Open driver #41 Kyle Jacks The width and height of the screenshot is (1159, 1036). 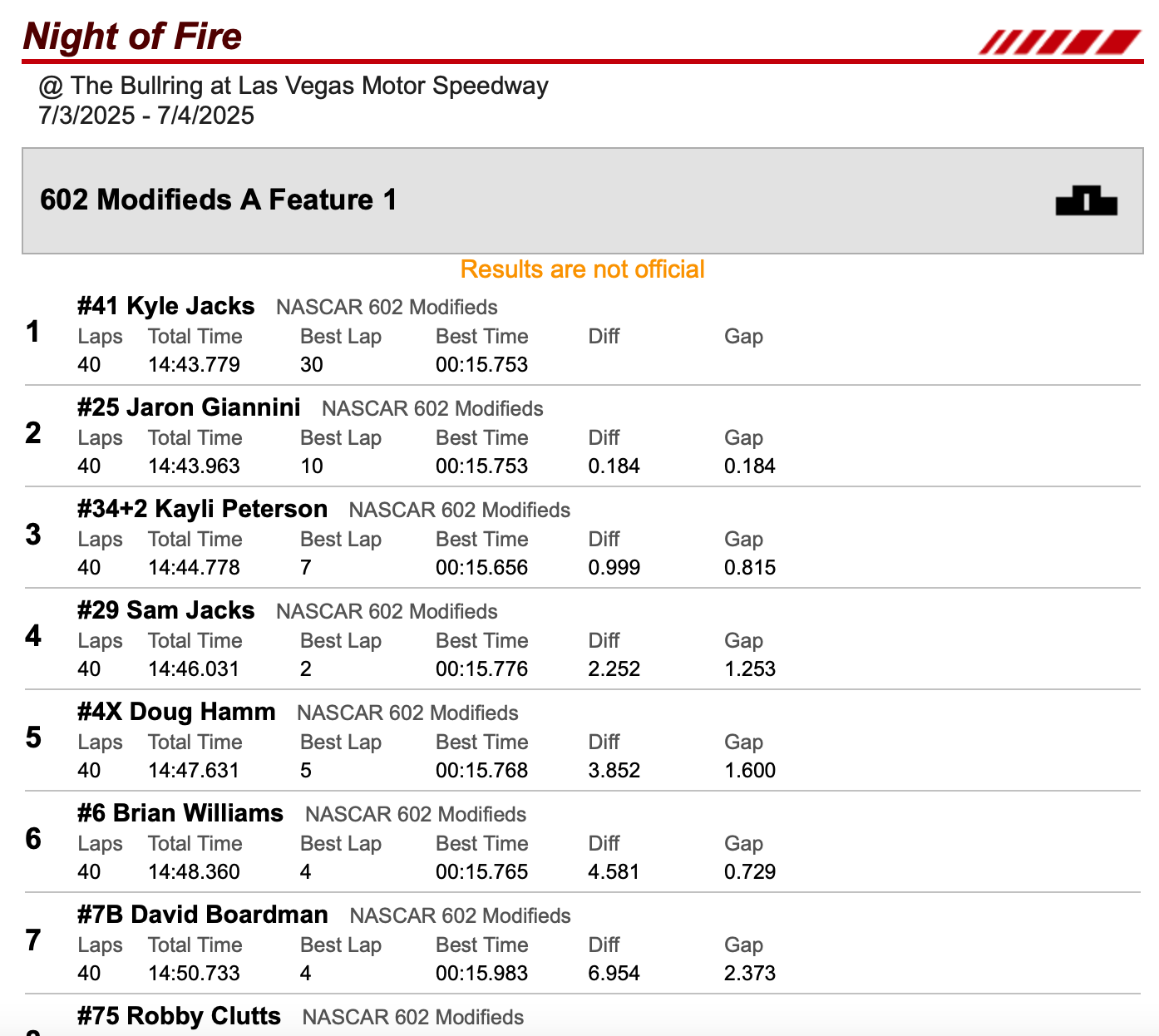[166, 306]
